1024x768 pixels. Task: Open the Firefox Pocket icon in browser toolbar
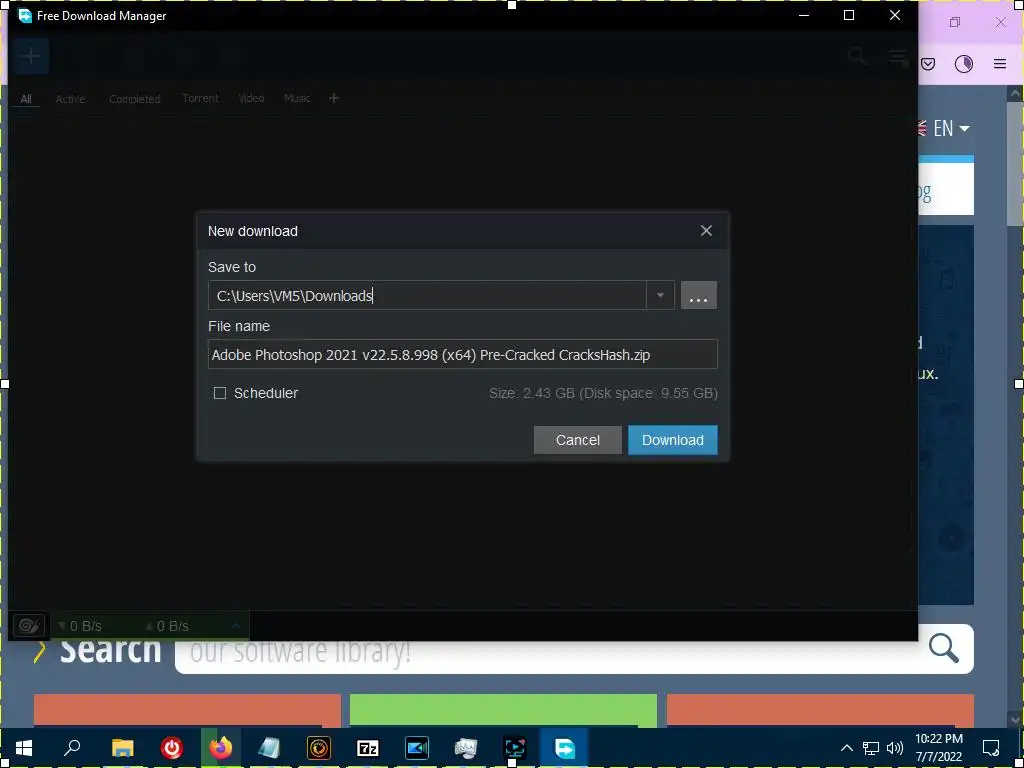click(x=928, y=63)
